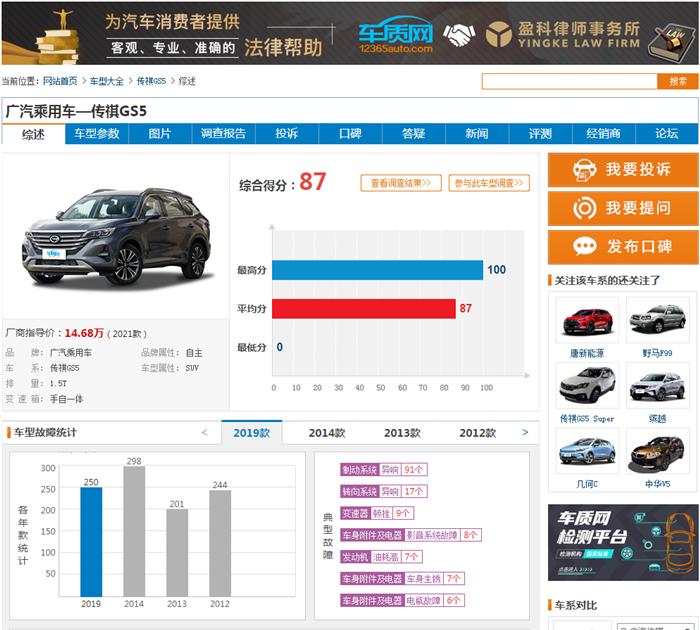Switch to the 评测 tab
The height and width of the screenshot is (630, 700).
(x=541, y=134)
